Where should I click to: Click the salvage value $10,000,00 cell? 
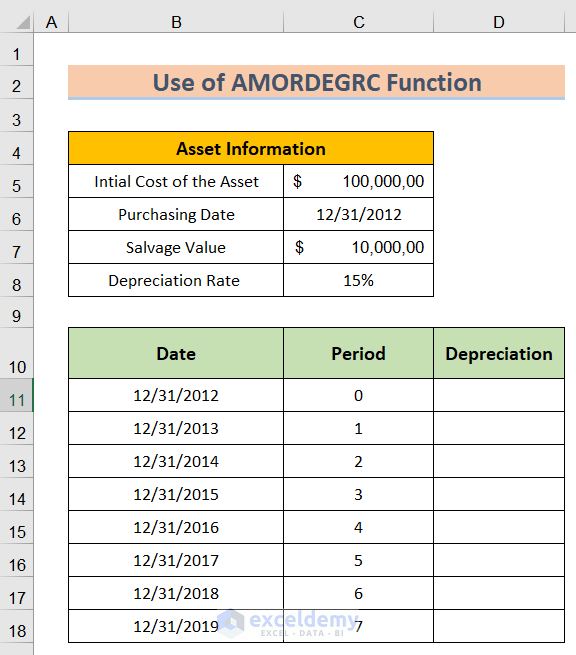point(358,247)
